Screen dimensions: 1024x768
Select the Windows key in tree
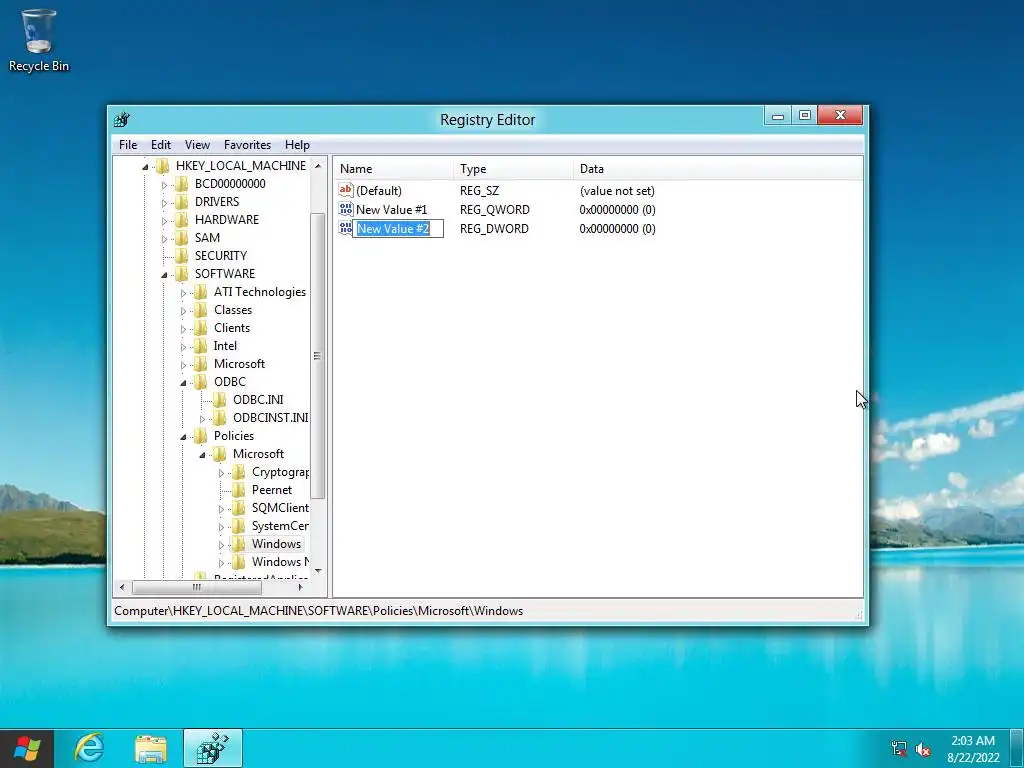(x=276, y=544)
